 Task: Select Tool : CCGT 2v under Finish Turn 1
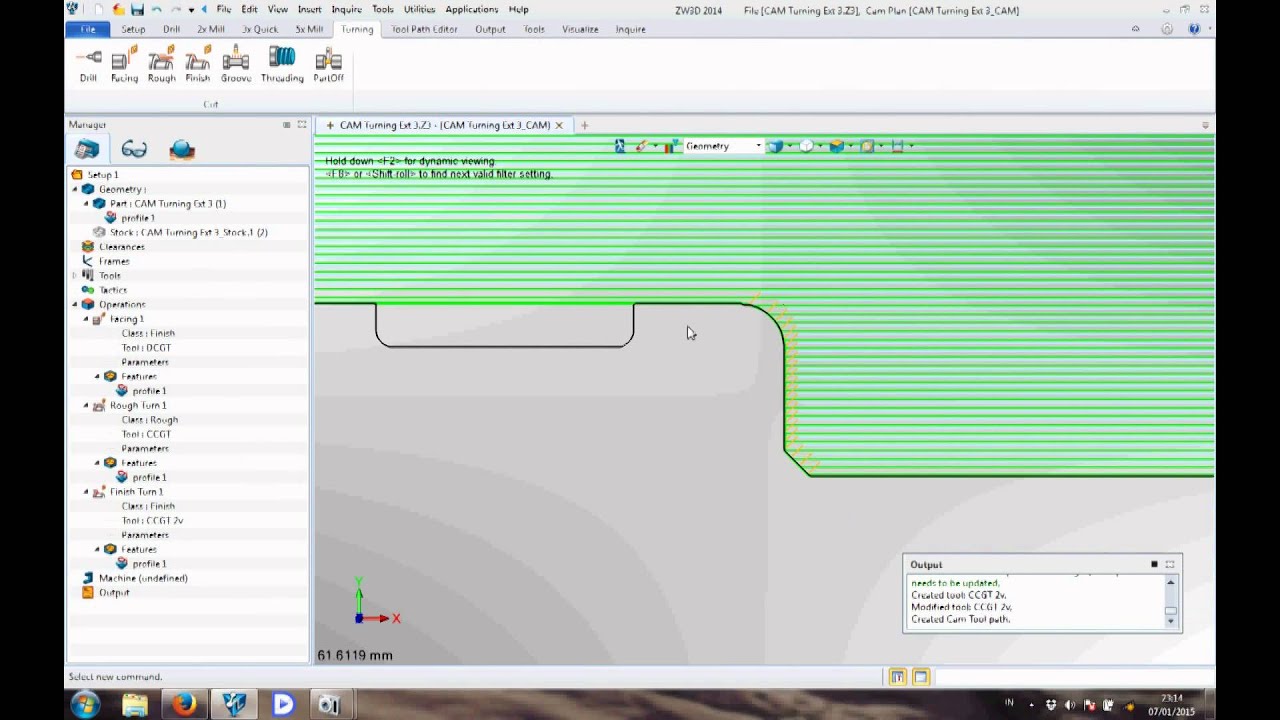tap(152, 521)
